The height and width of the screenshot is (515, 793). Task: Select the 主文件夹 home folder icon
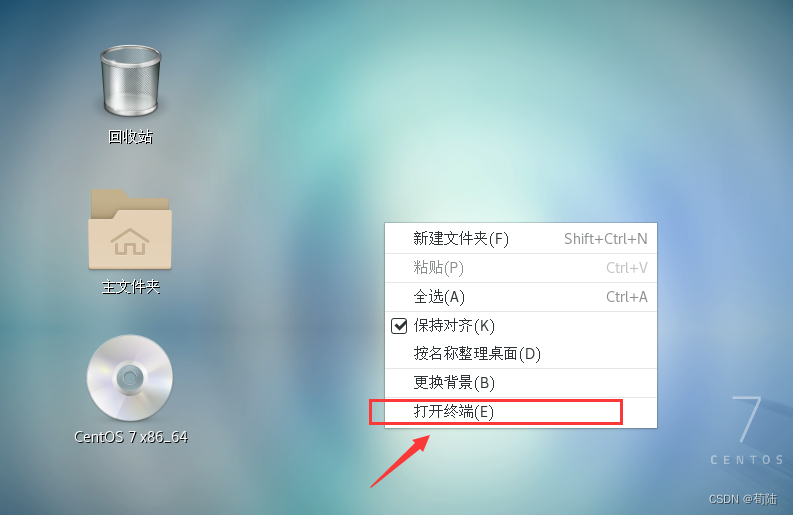[x=130, y=229]
